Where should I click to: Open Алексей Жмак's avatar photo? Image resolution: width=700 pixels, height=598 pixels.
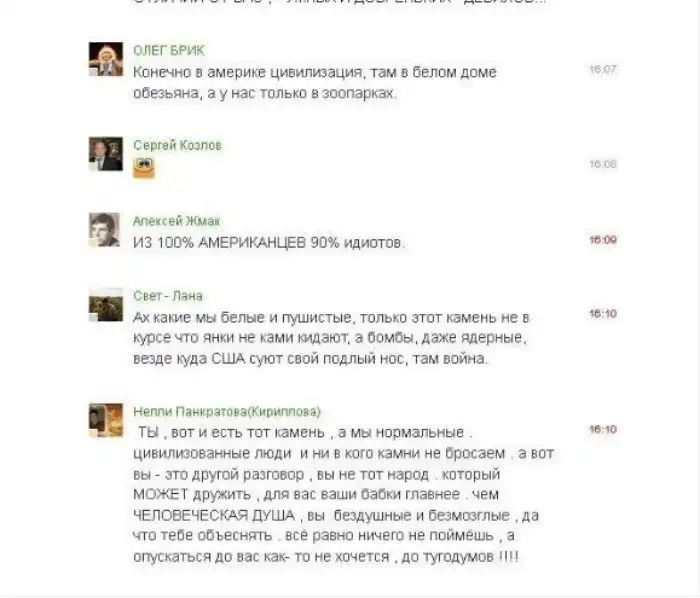click(x=104, y=230)
